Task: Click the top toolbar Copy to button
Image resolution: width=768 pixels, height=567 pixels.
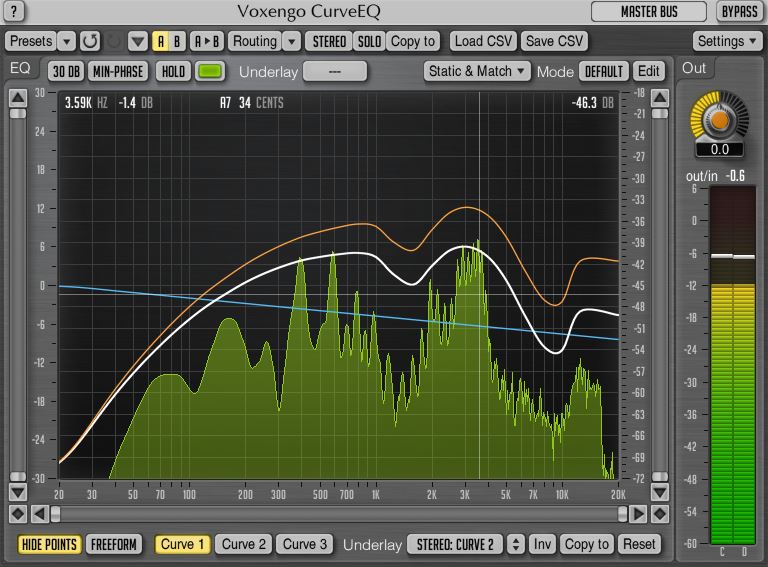Action: pos(413,42)
